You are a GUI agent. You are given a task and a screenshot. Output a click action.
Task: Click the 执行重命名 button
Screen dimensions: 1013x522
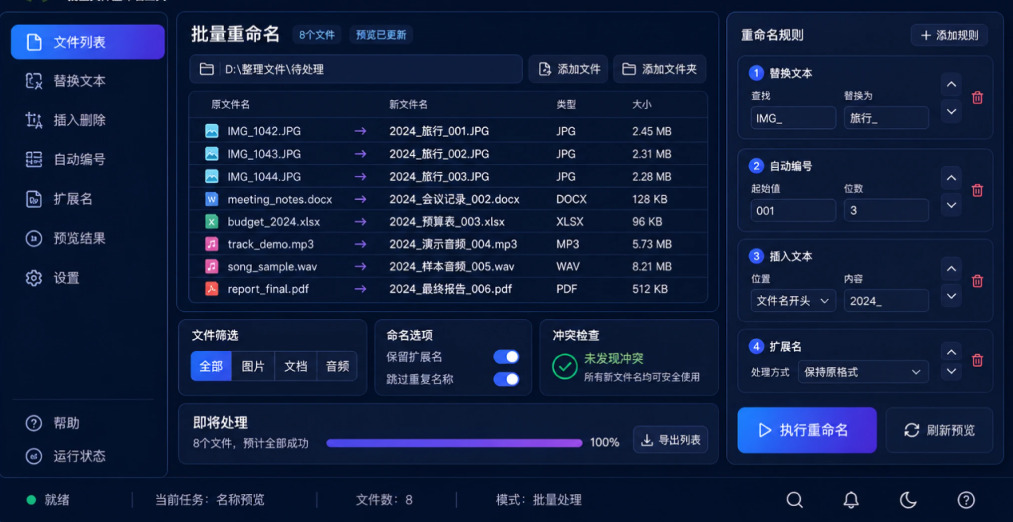tap(807, 430)
